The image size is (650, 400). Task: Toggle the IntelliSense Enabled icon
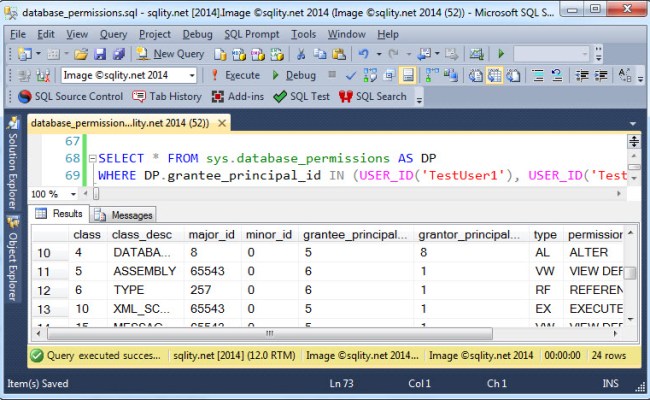click(408, 75)
